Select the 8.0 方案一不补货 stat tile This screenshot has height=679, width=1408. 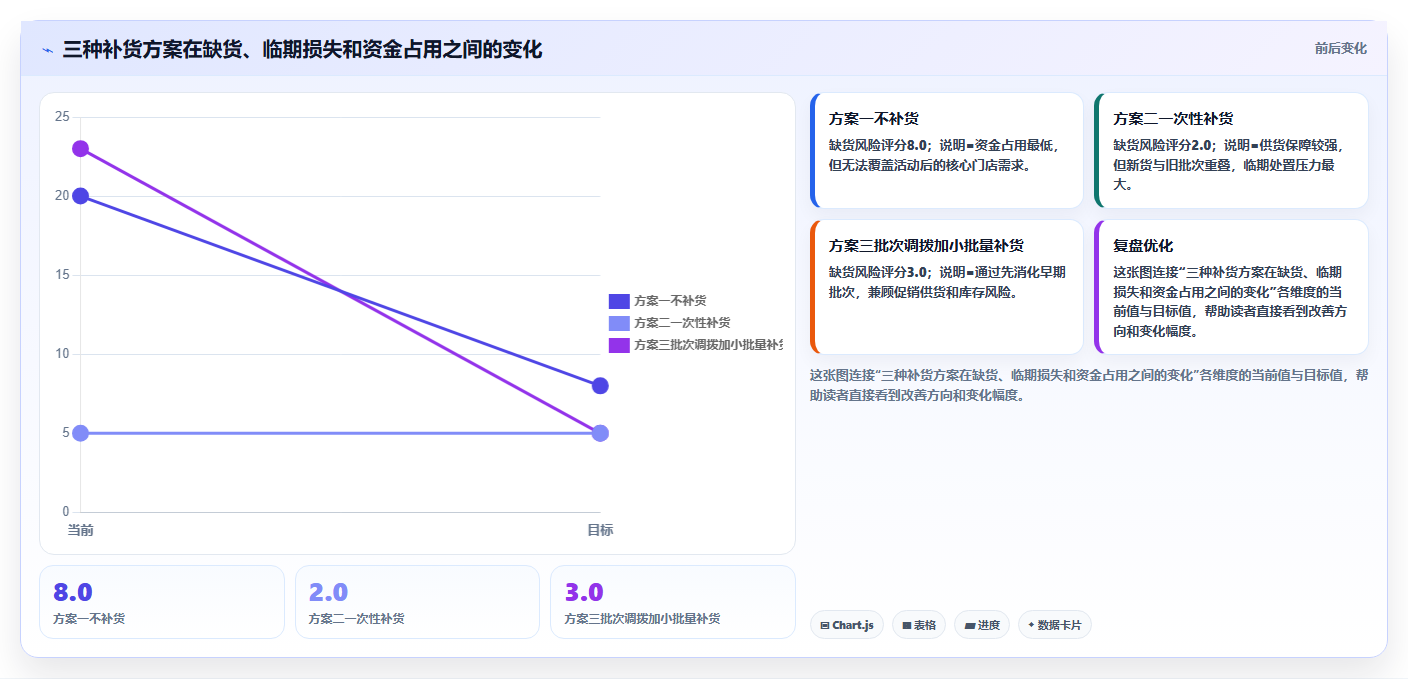[162, 602]
